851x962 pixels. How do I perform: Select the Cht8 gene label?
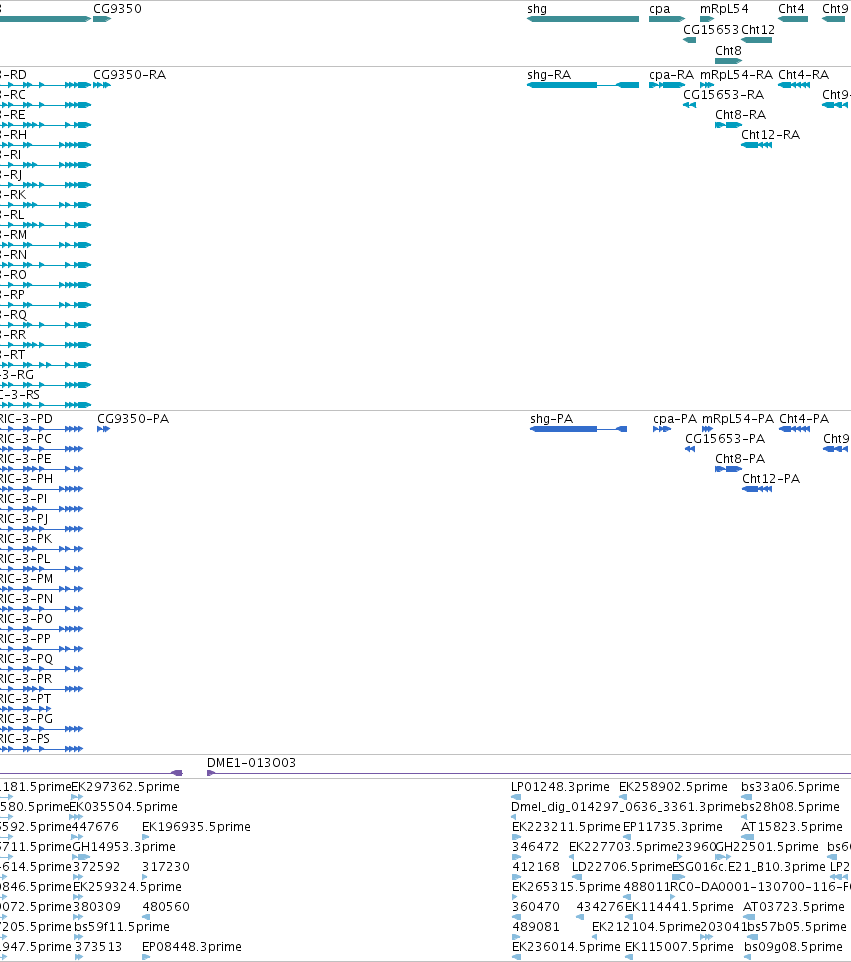(x=728, y=50)
